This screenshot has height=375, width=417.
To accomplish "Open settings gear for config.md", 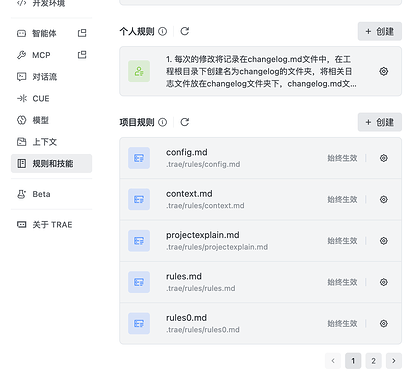I will (384, 158).
